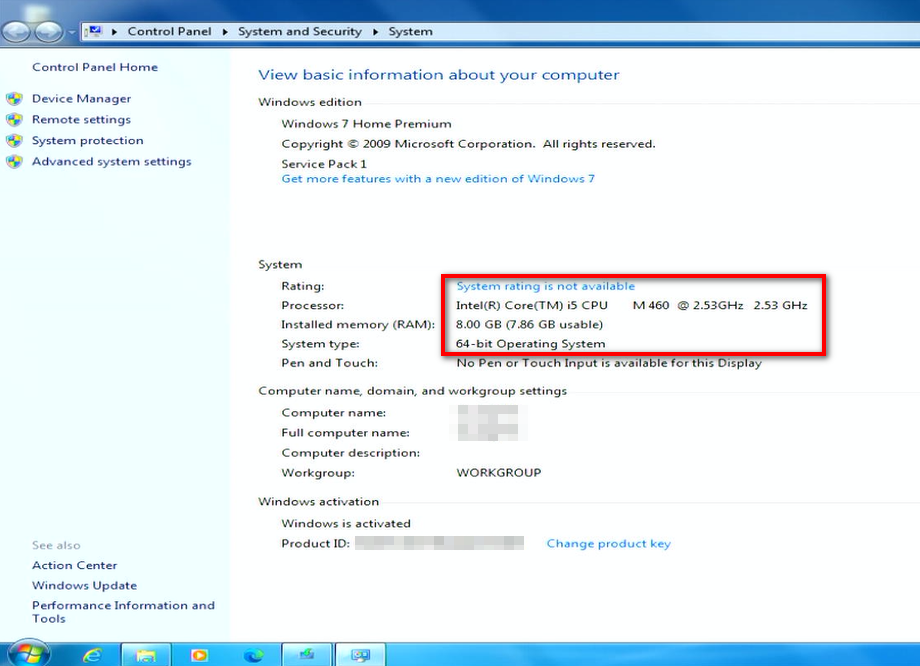Select the System breadcrumb item
The image size is (920, 666).
coord(411,32)
